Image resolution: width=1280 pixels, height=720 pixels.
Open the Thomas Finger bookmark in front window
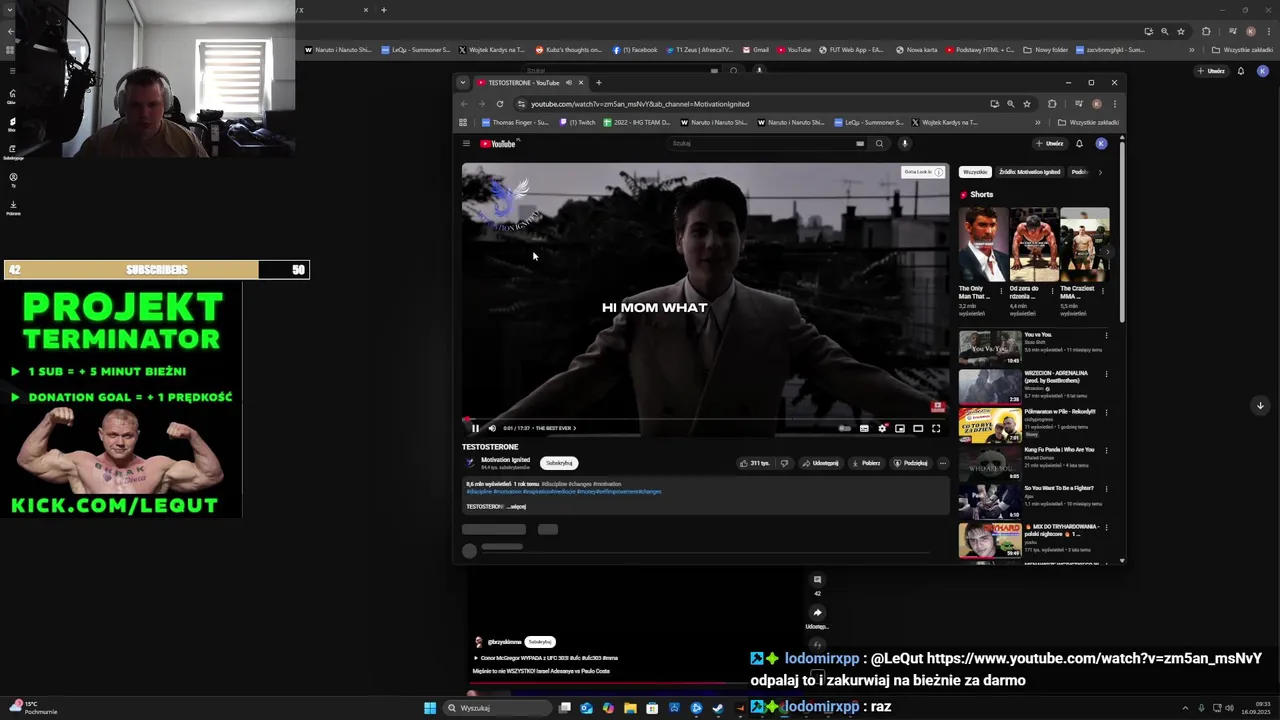click(x=515, y=123)
